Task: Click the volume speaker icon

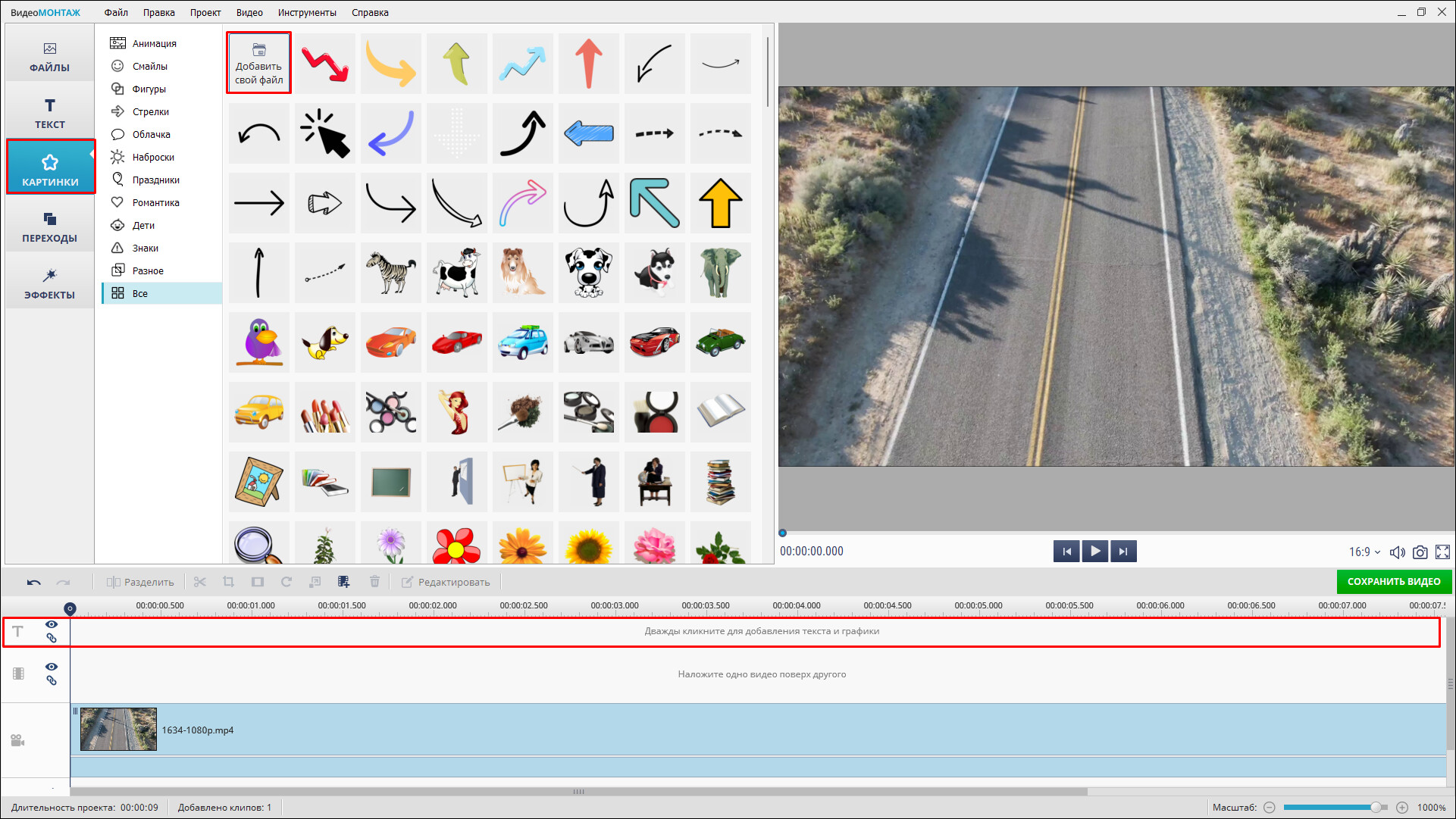Action: click(1397, 552)
